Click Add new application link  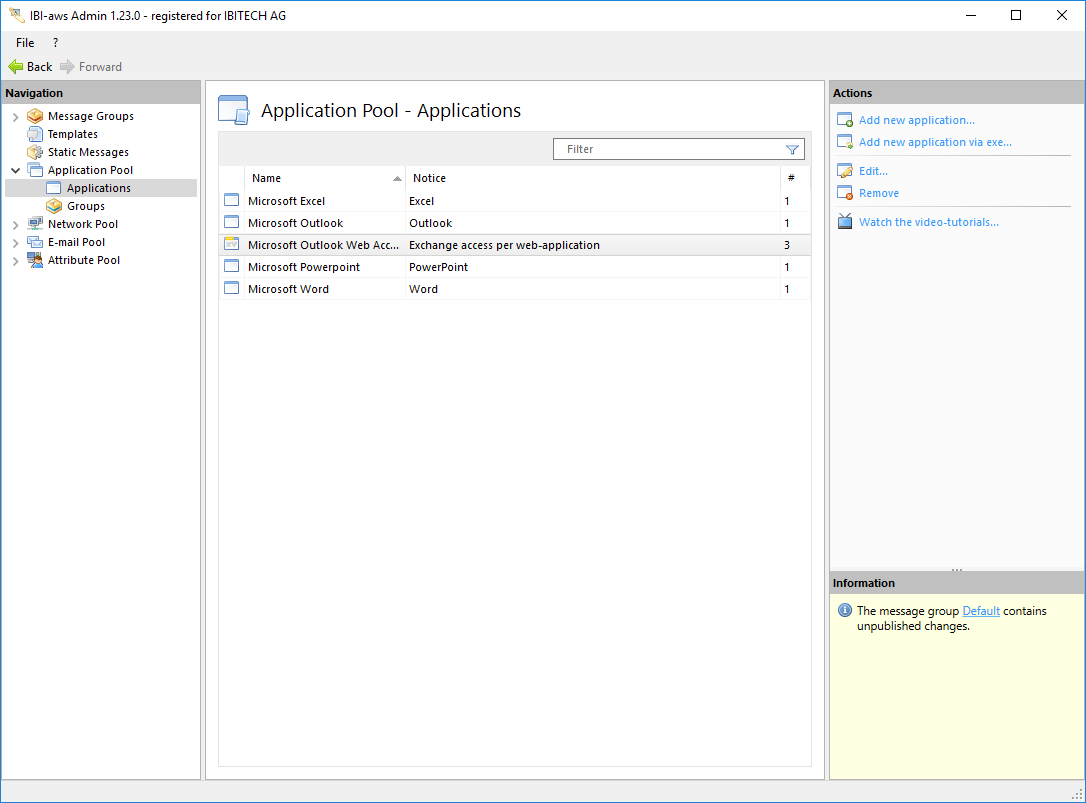click(916, 120)
